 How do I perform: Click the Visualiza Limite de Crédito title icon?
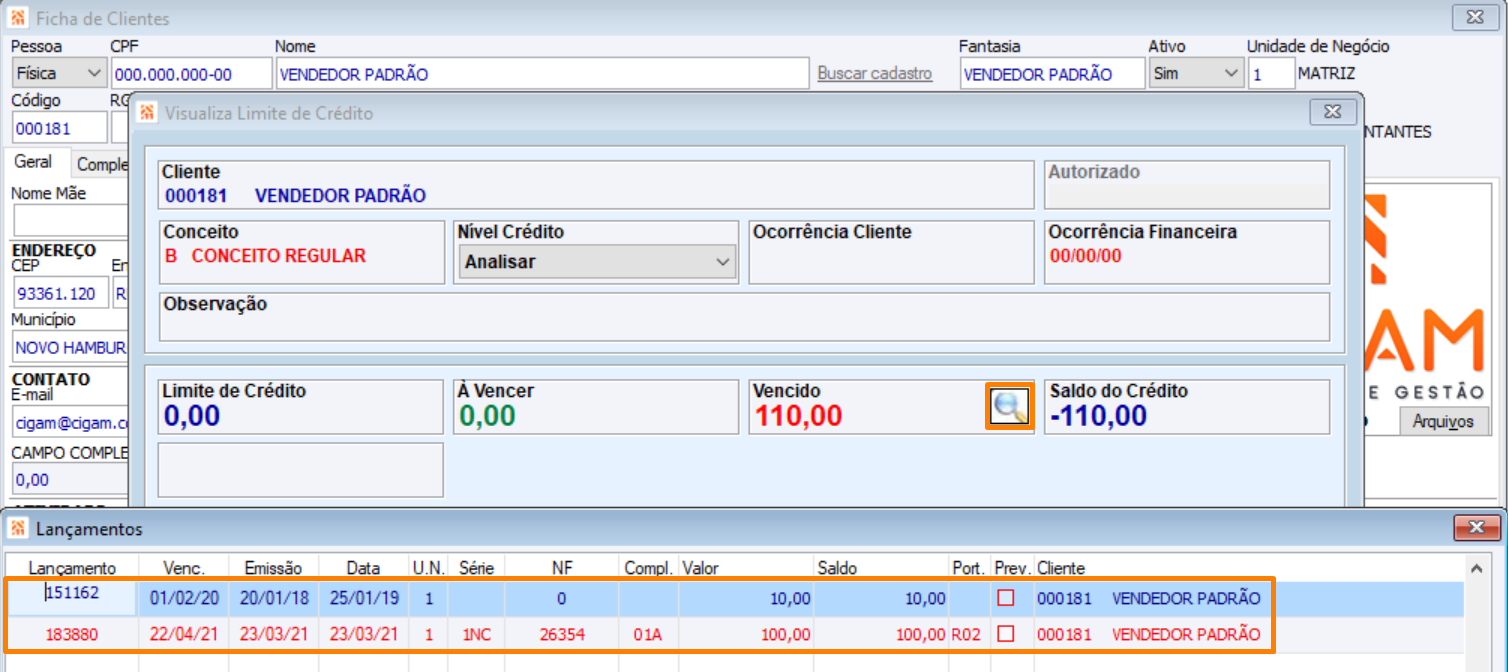tap(147, 112)
